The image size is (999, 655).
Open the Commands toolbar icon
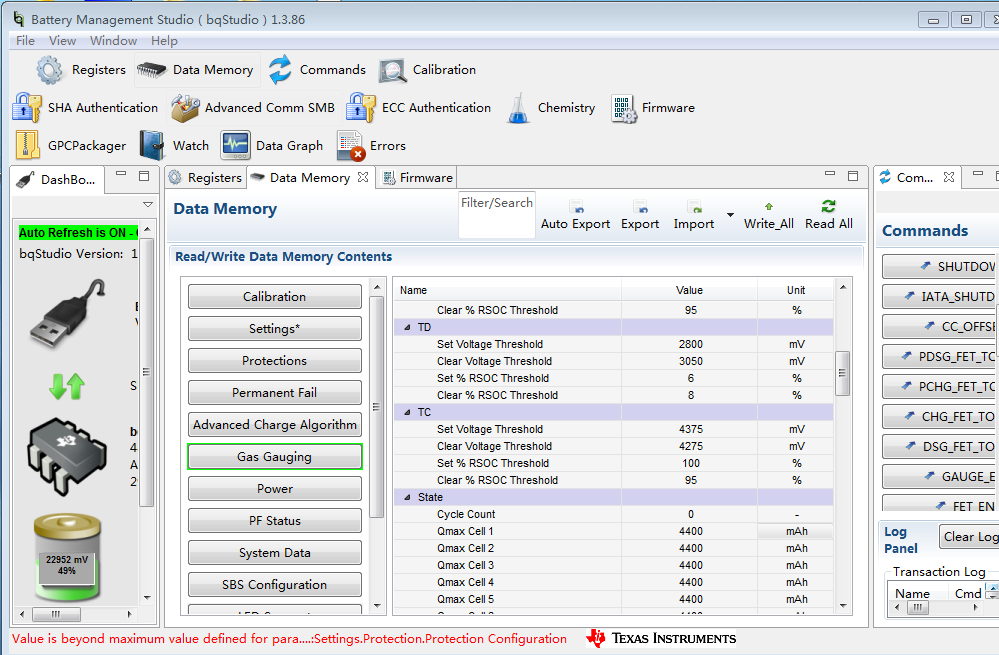click(280, 70)
